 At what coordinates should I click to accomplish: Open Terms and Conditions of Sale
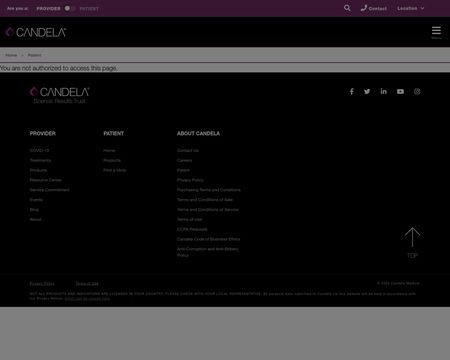(x=205, y=200)
